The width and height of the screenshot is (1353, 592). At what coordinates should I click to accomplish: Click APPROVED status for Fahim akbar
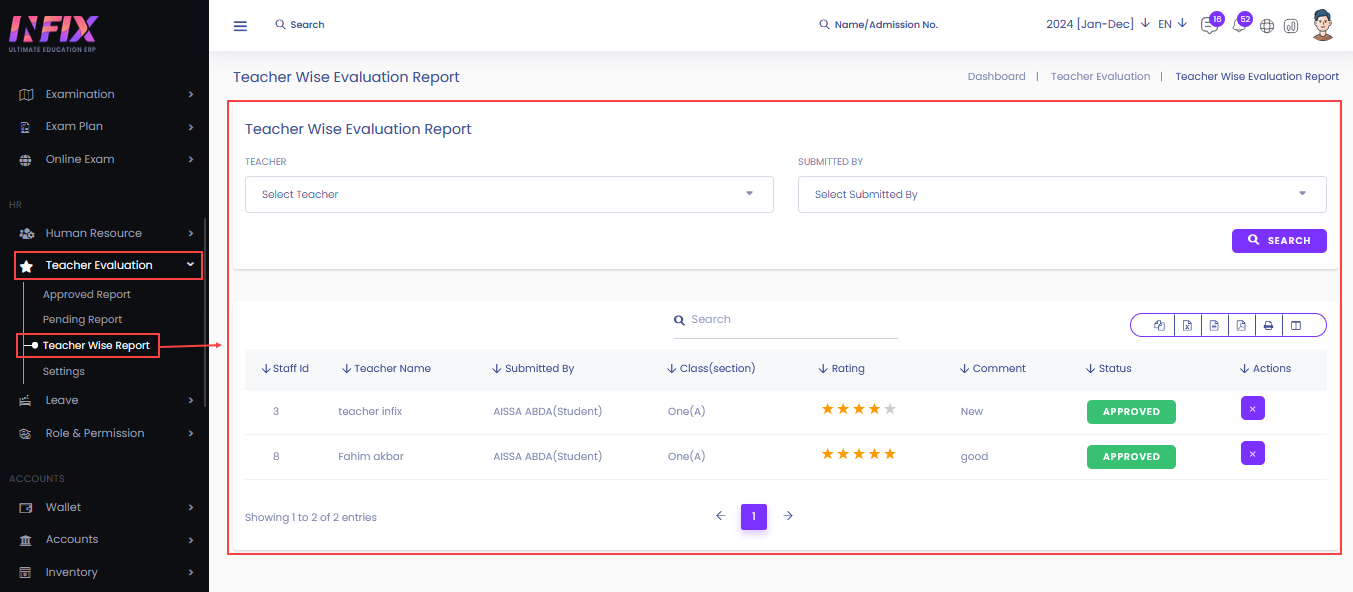pos(1131,457)
